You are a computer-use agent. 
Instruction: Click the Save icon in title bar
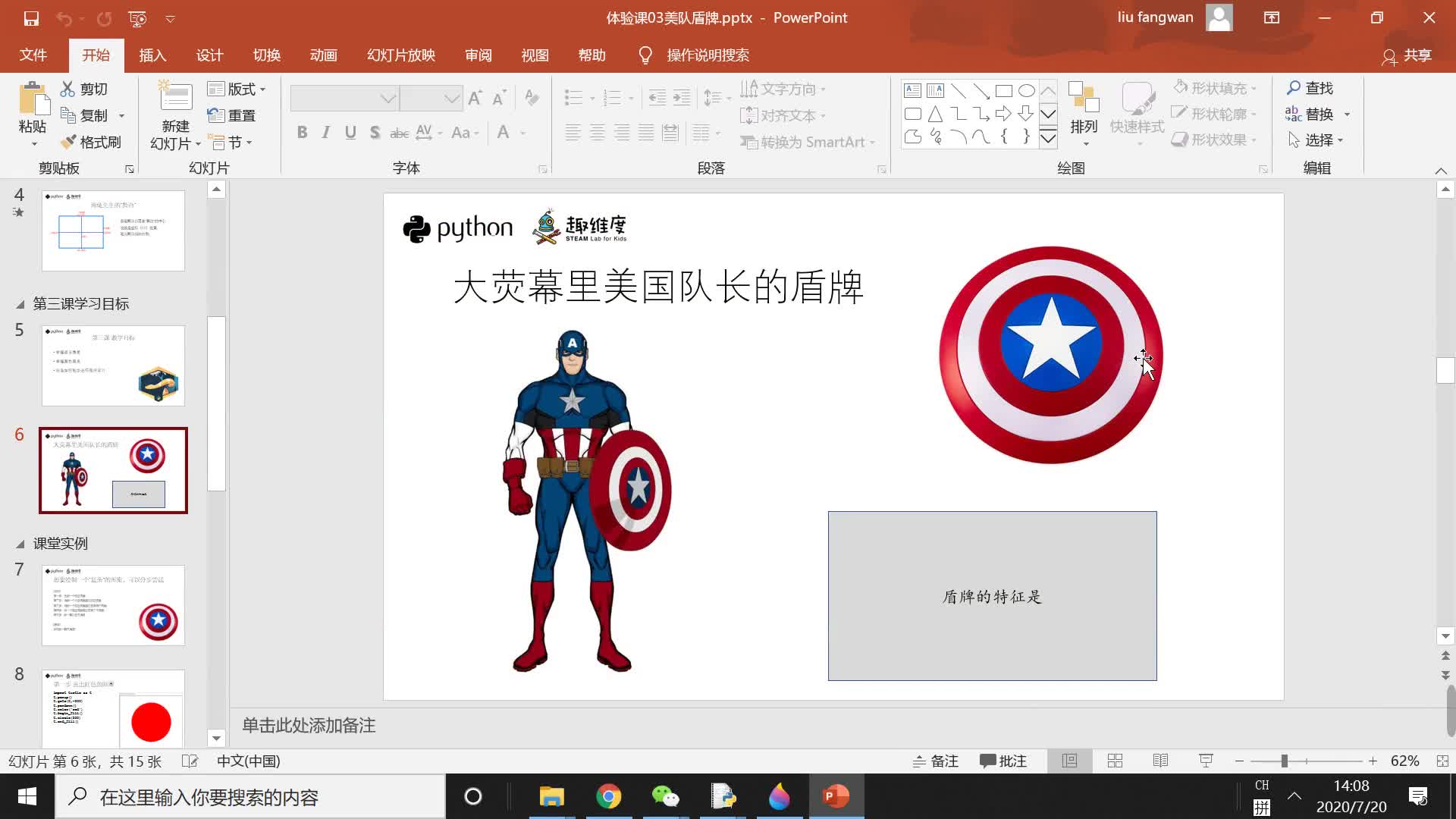(31, 18)
